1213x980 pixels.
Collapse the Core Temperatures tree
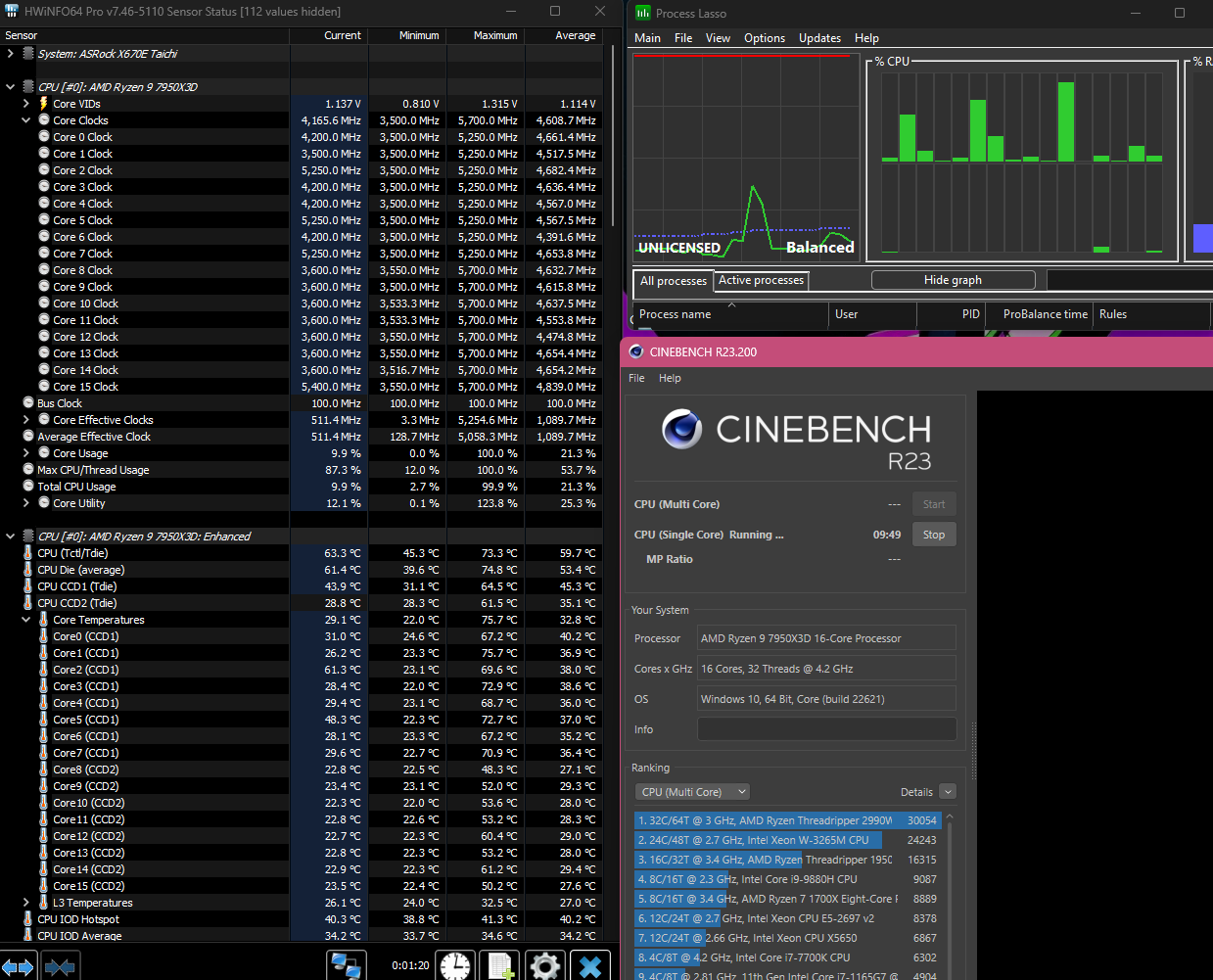click(26, 619)
